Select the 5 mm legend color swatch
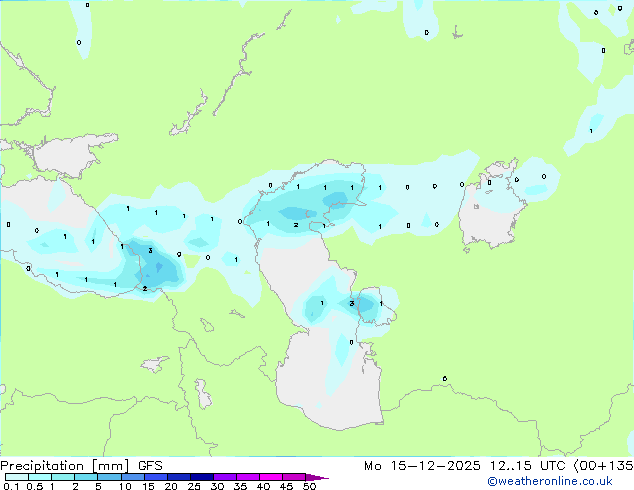This screenshot has width=634, height=490. pyautogui.click(x=109, y=477)
